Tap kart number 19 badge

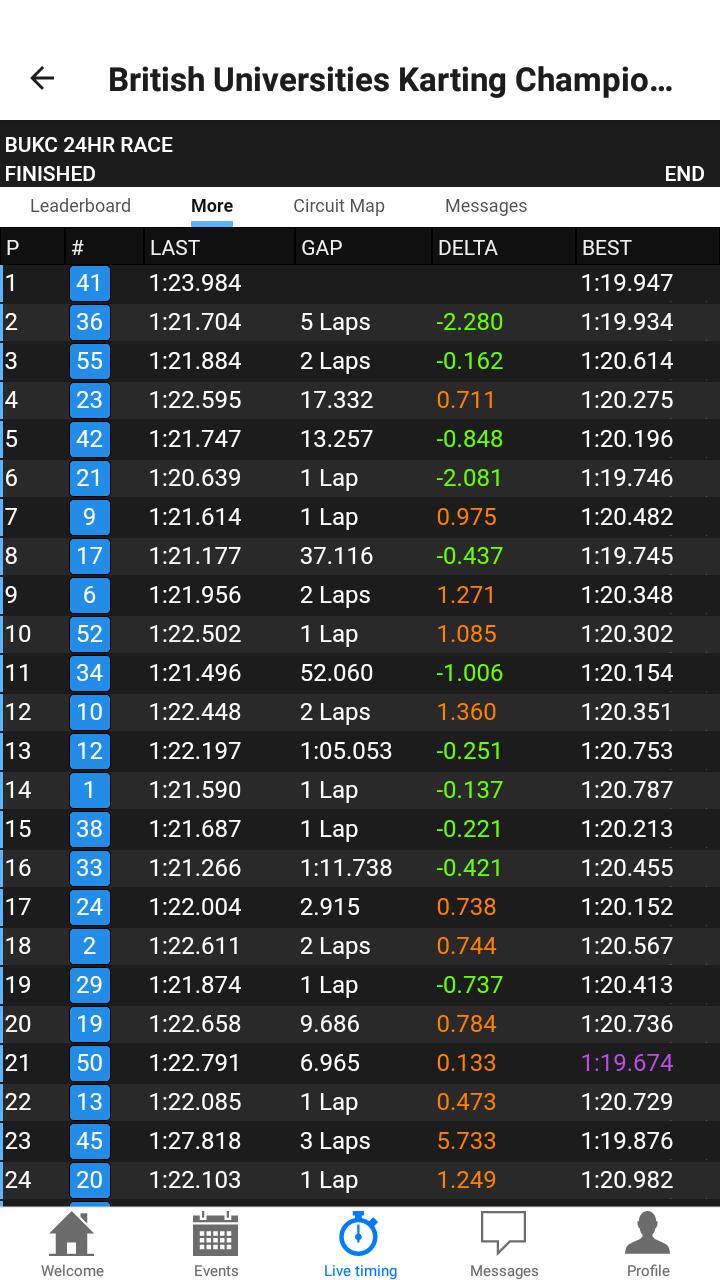90,1024
